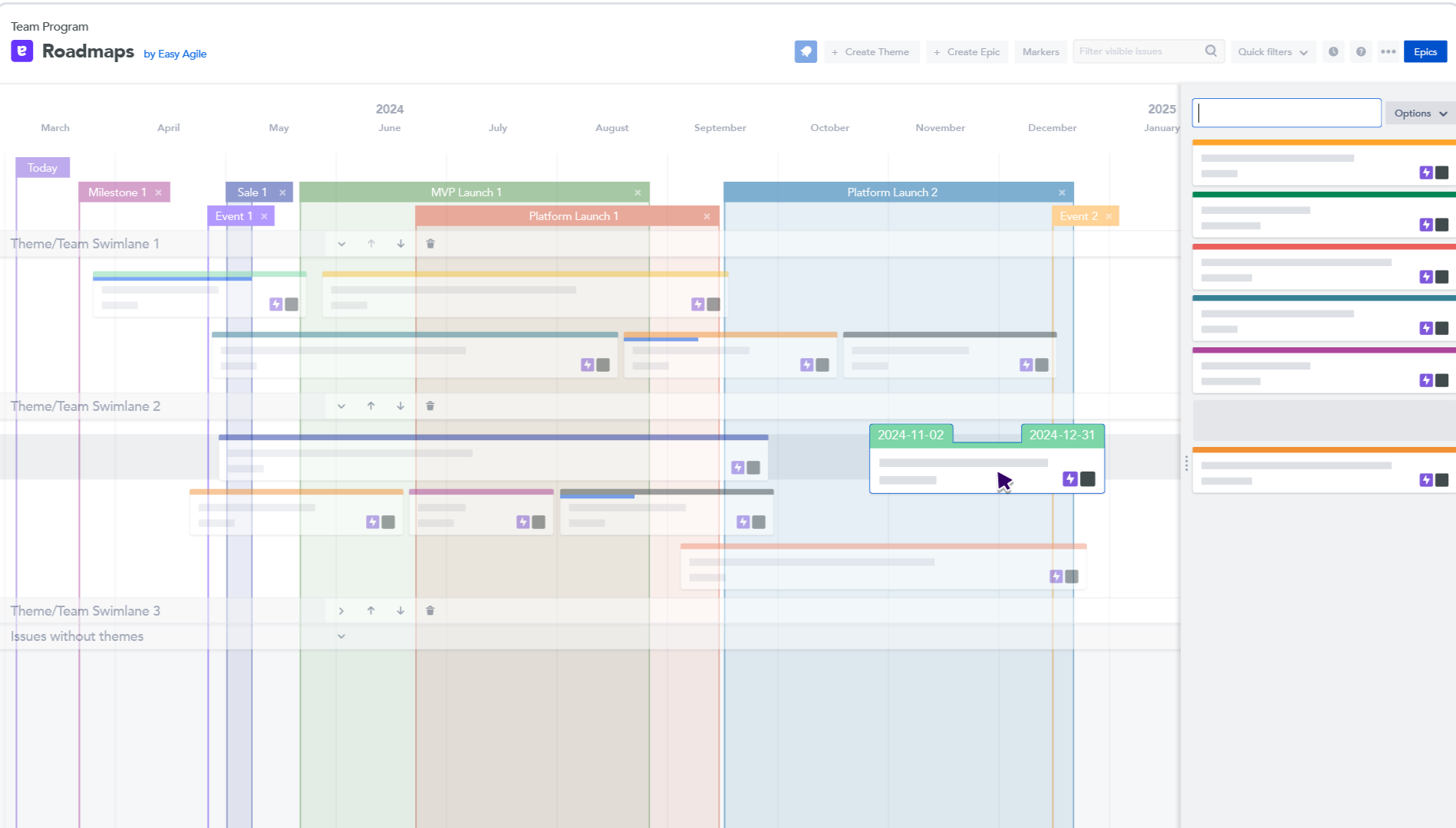Close the Sale 1 marker

click(x=282, y=192)
